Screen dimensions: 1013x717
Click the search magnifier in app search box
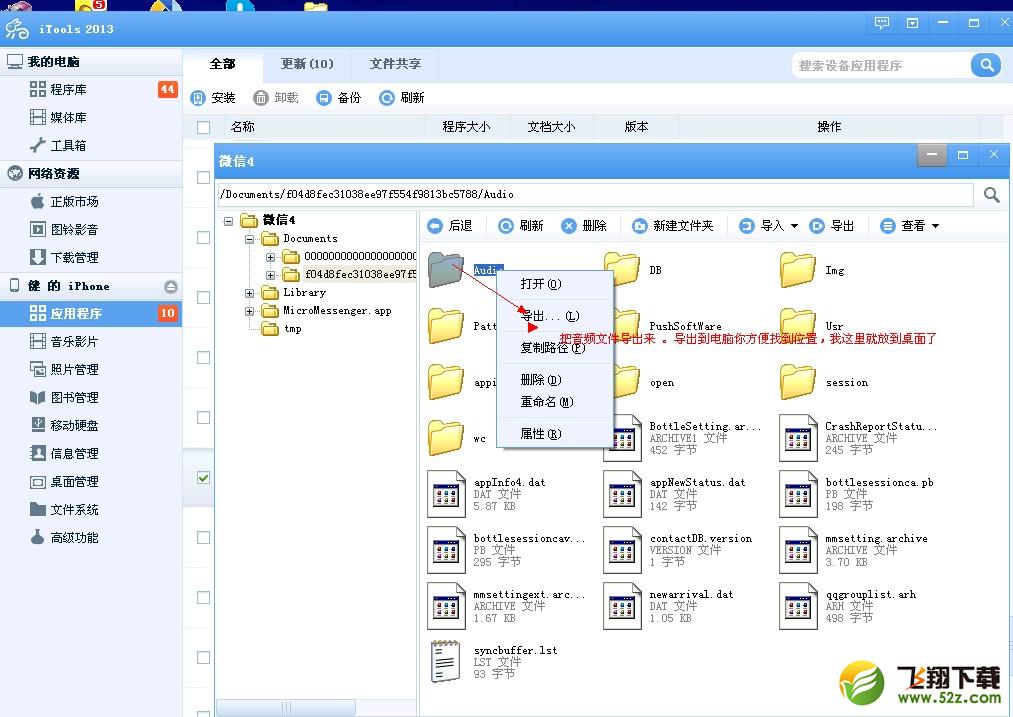click(986, 65)
